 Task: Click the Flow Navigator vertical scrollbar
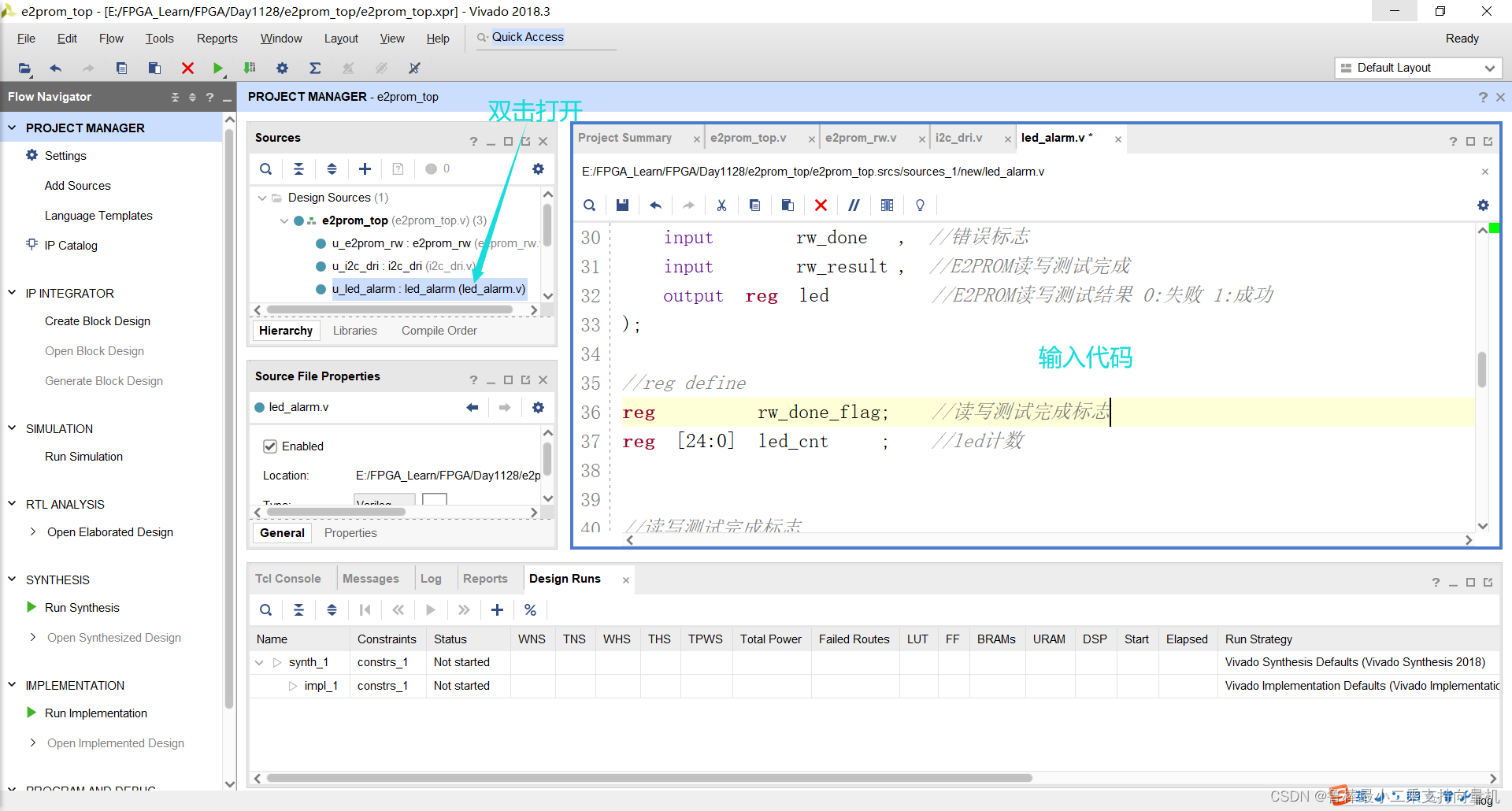tap(229, 417)
